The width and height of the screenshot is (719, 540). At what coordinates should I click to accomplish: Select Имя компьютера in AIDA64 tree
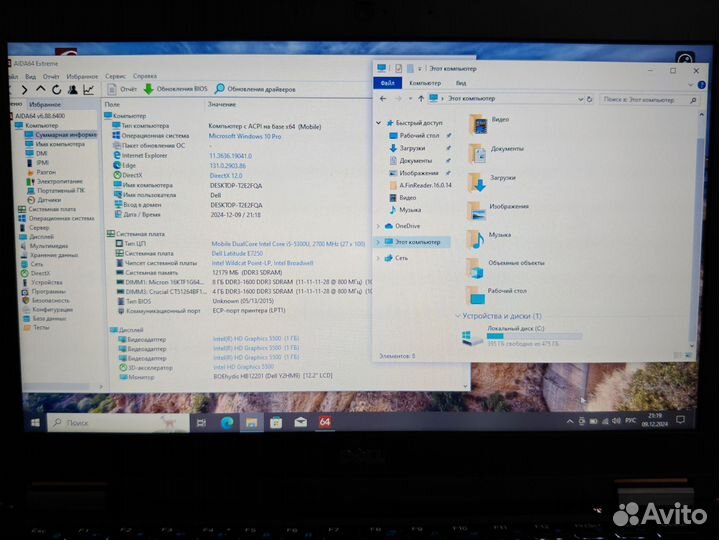(x=55, y=144)
